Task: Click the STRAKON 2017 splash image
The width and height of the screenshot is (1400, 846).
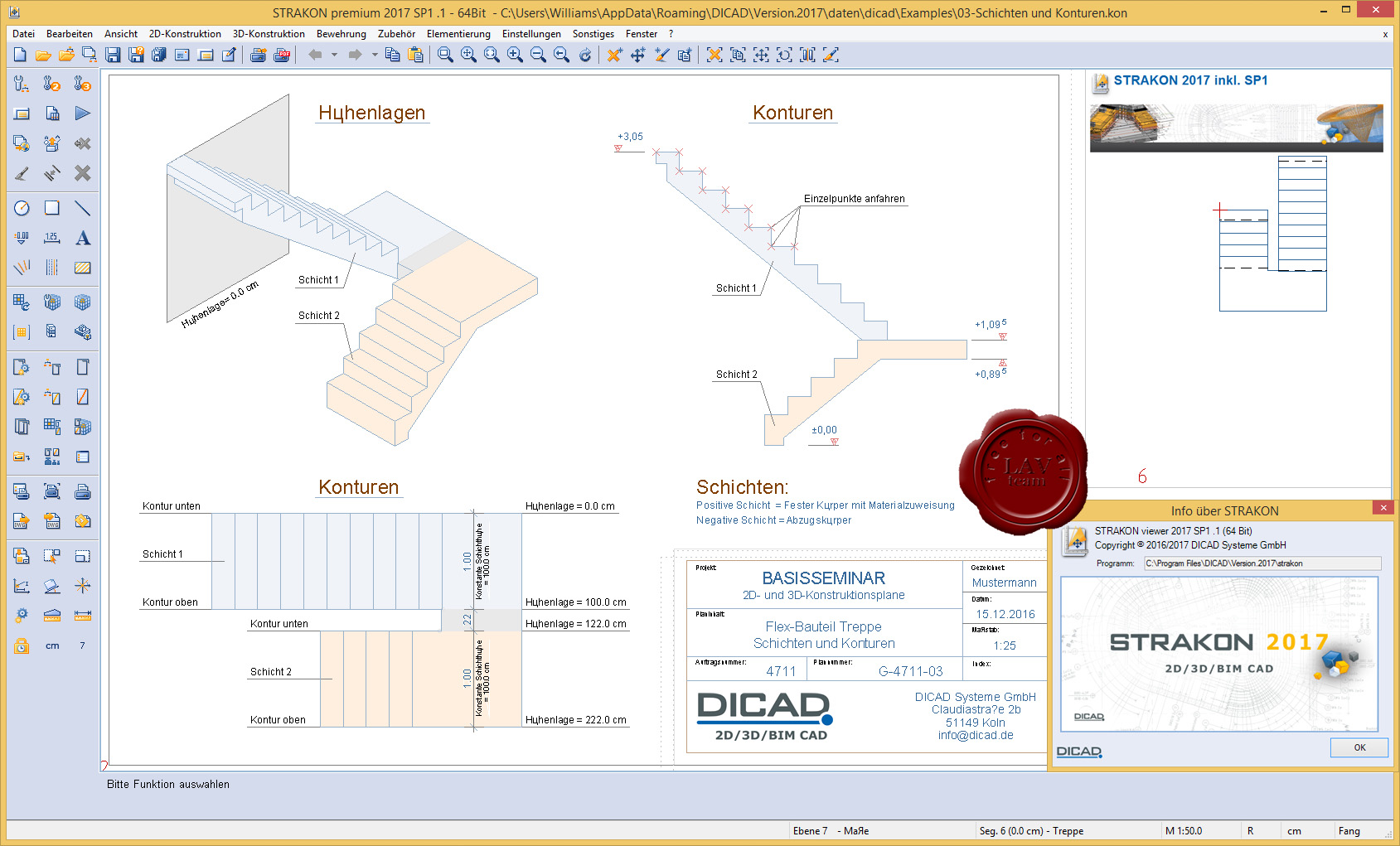Action: (x=1219, y=655)
